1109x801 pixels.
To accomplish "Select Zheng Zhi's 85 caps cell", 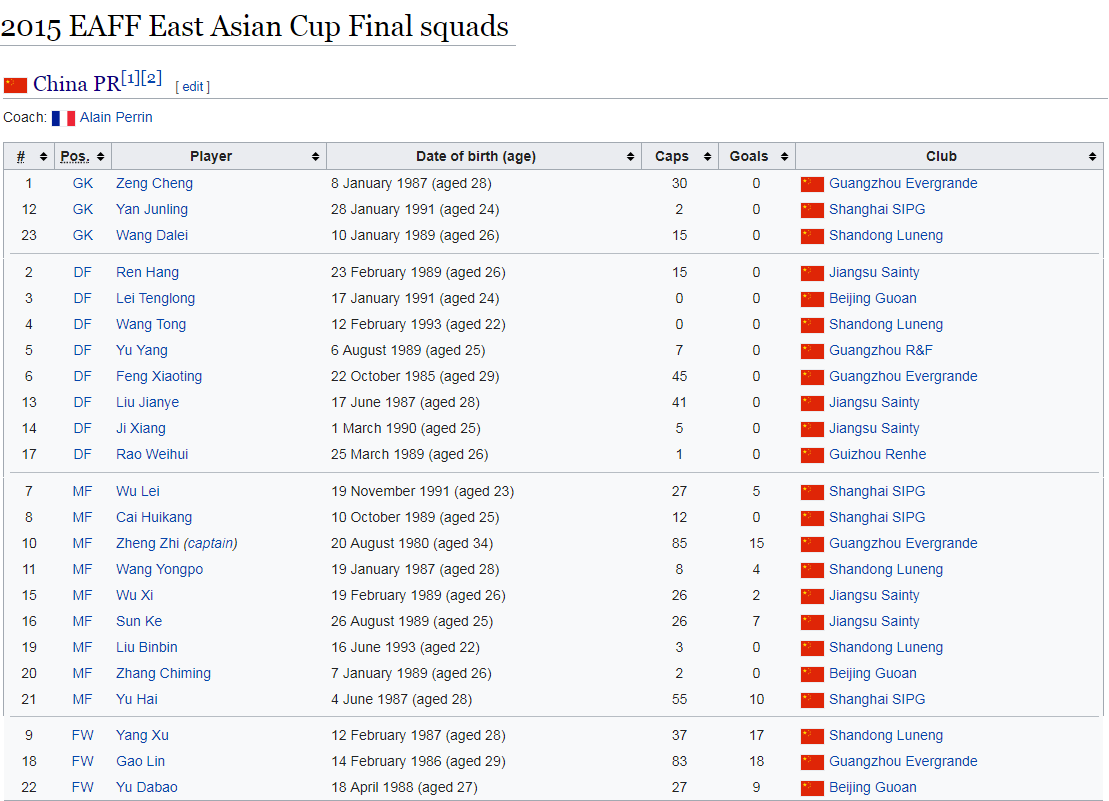I will click(680, 543).
